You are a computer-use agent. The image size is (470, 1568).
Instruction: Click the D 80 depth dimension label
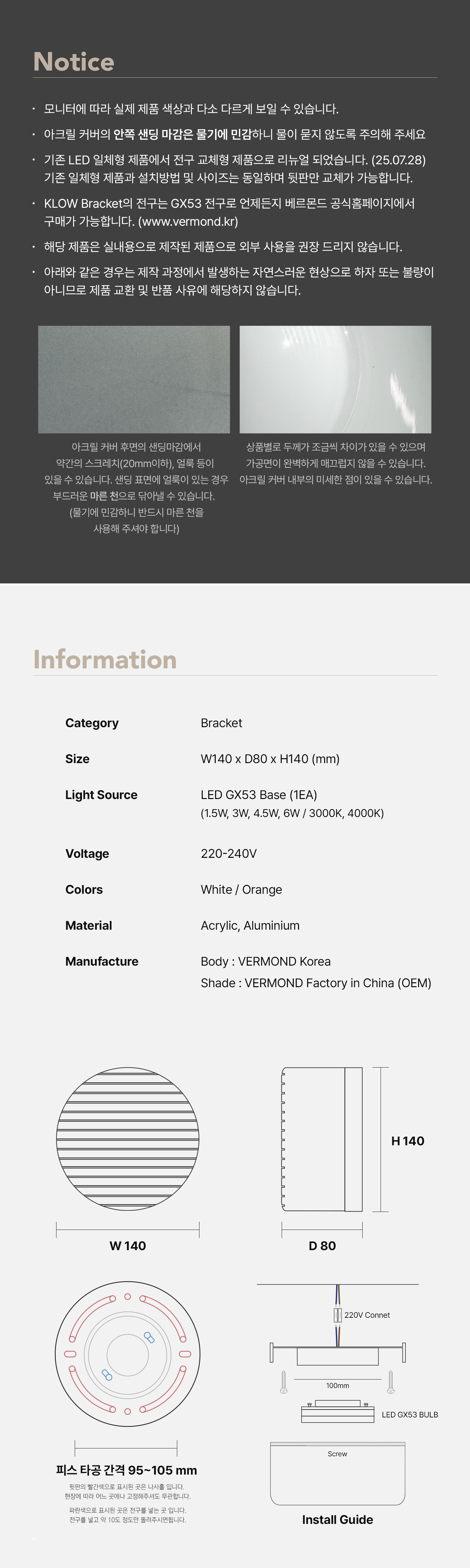click(321, 1245)
